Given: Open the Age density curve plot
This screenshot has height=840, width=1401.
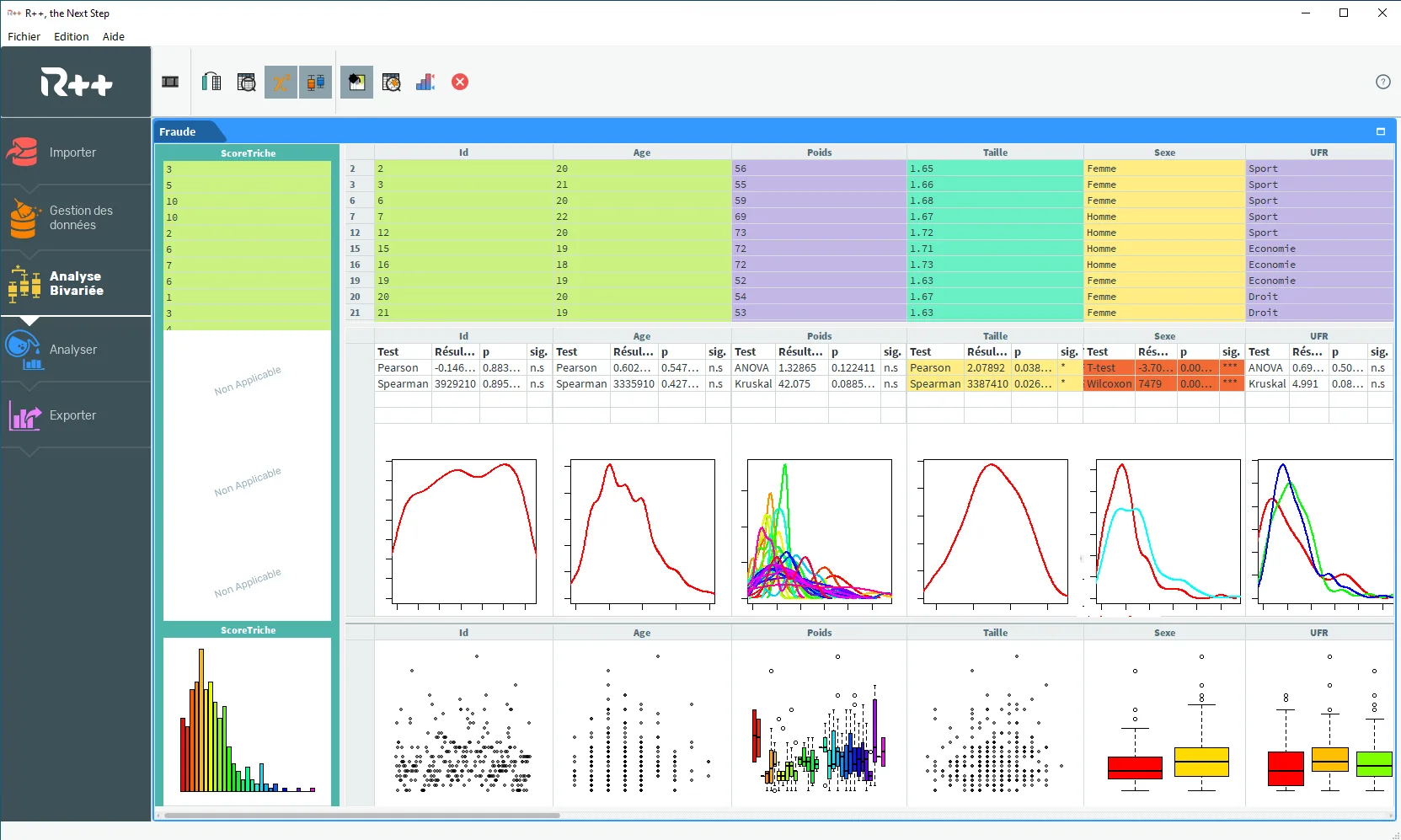Looking at the screenshot, I should [642, 532].
